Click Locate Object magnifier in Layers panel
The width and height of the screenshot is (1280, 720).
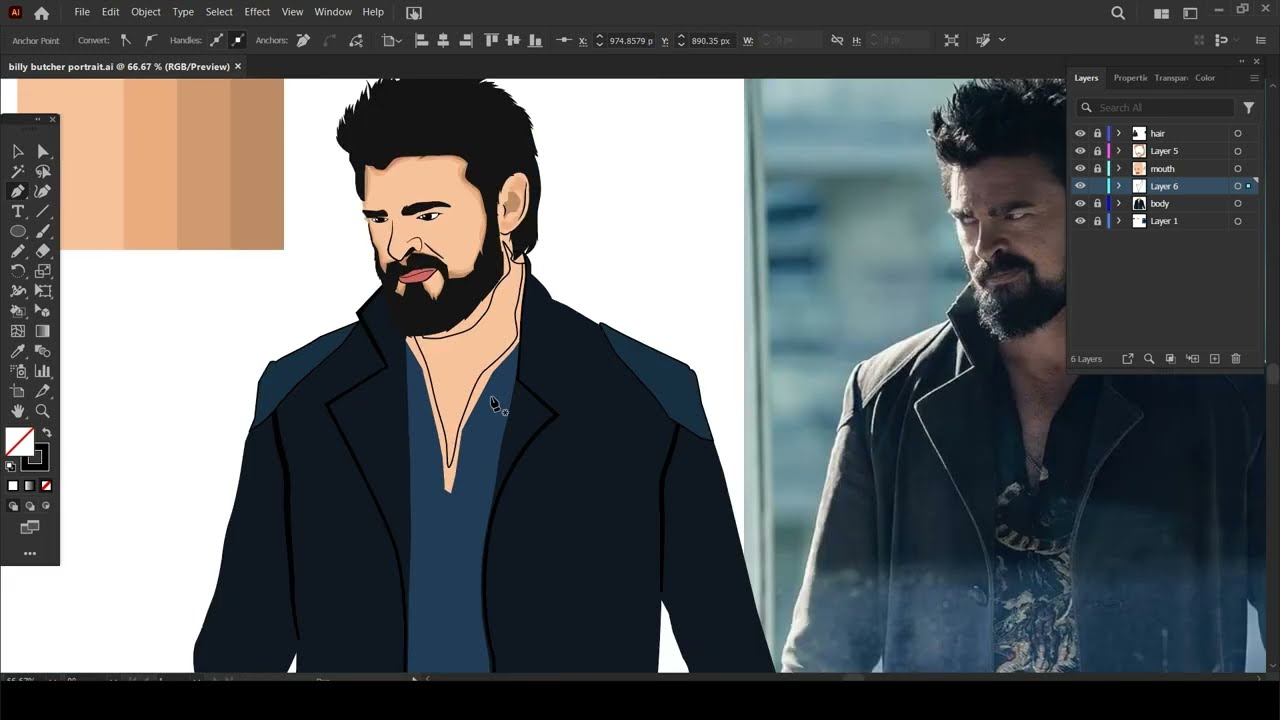point(1149,359)
